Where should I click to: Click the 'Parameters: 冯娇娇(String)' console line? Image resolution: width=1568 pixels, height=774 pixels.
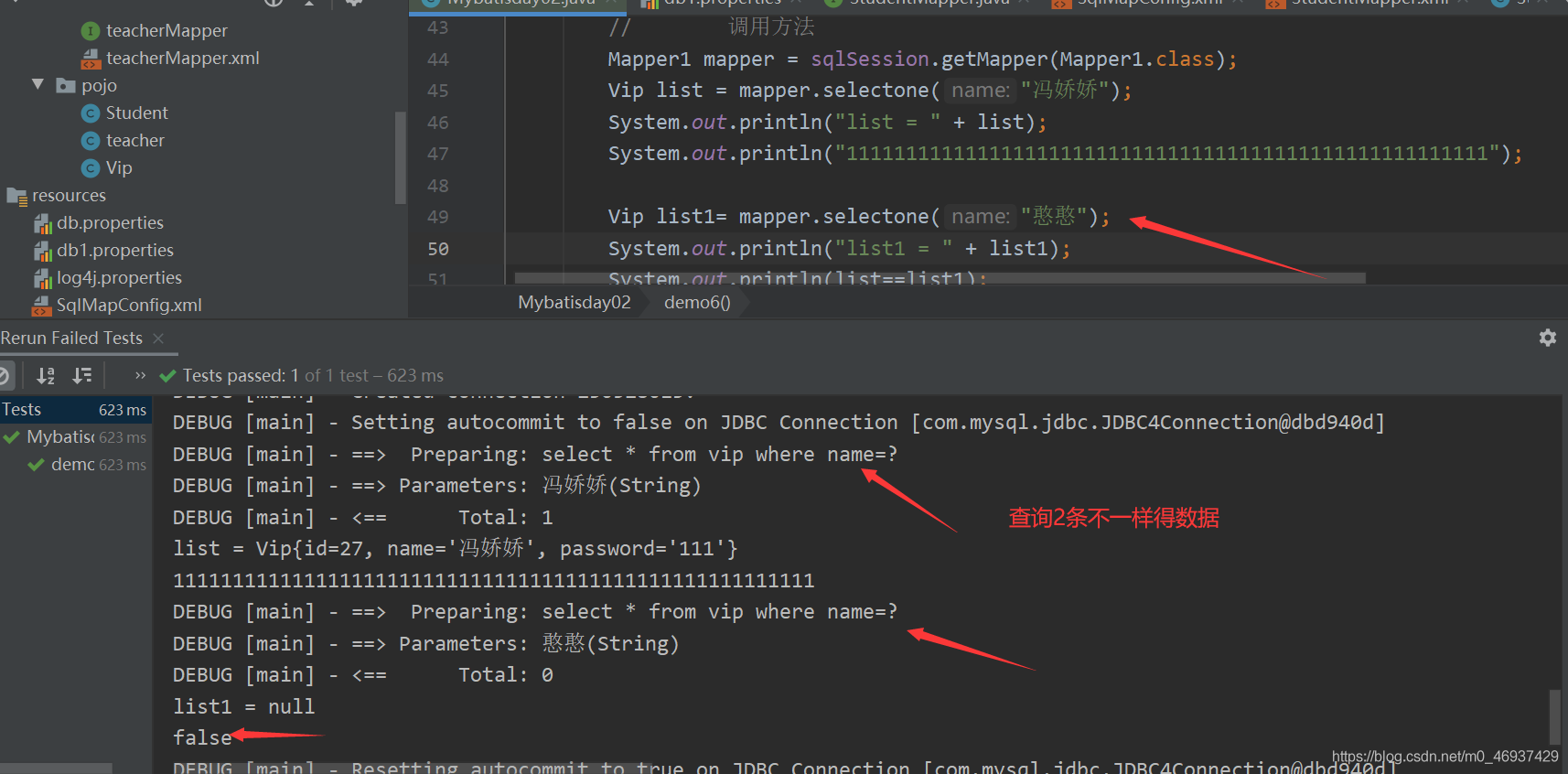coord(437,486)
